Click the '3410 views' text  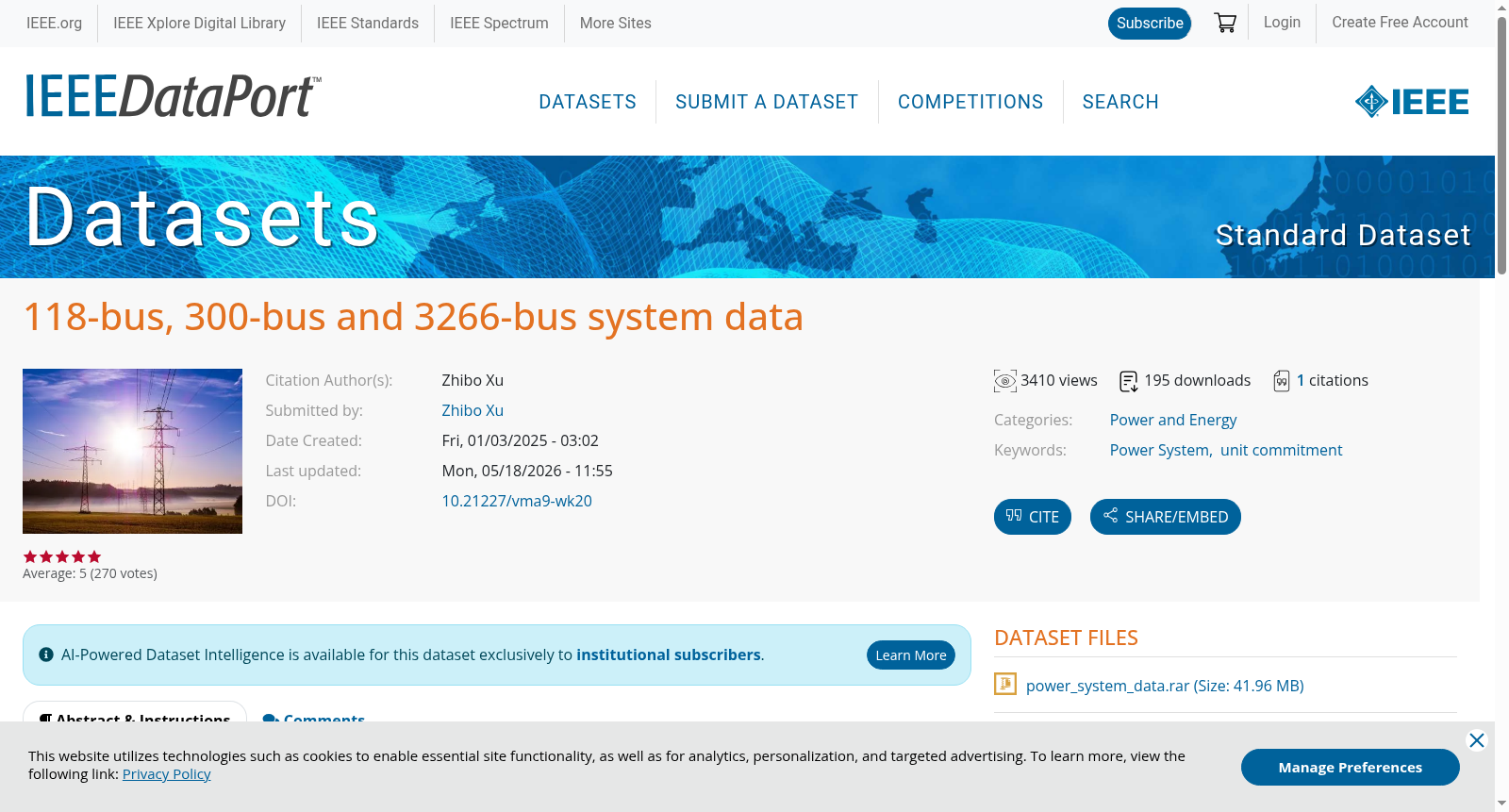click(x=1058, y=381)
